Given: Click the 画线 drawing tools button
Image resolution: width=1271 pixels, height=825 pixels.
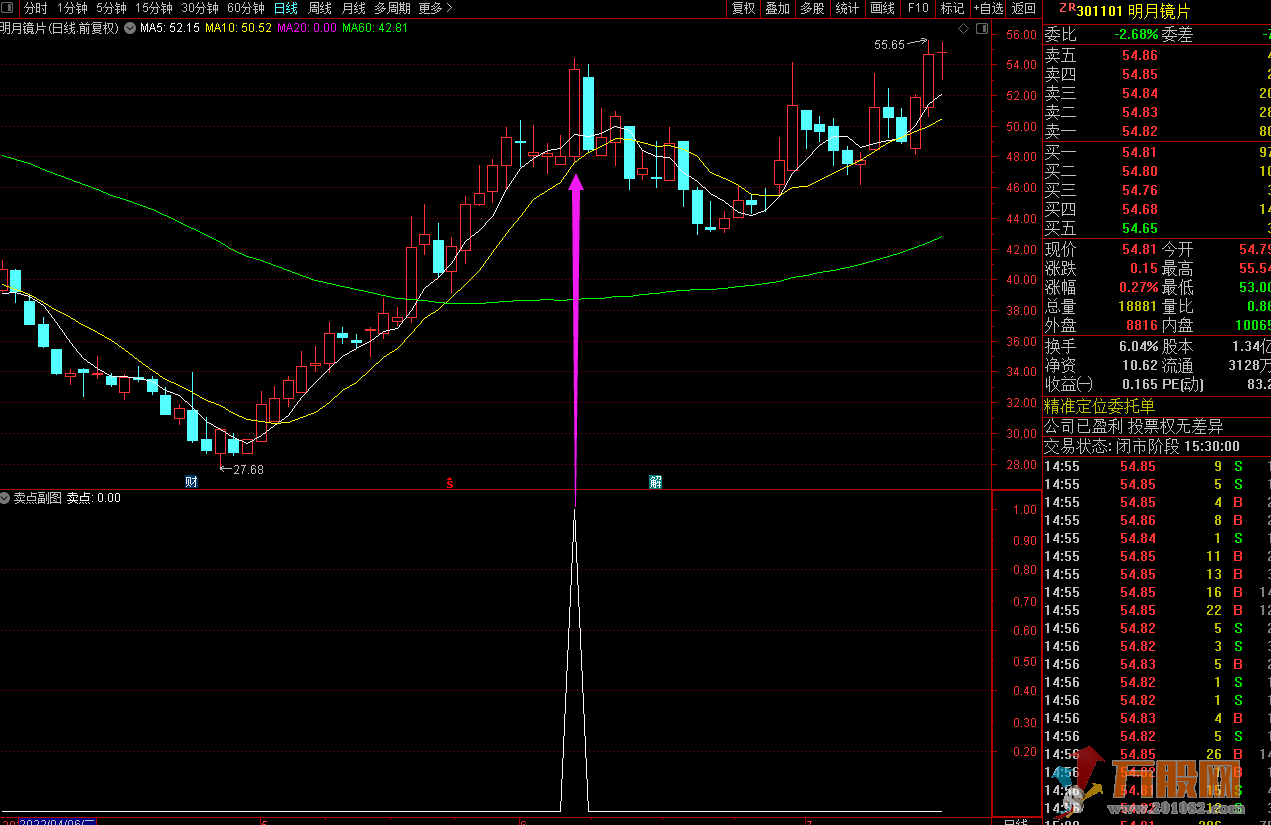Looking at the screenshot, I should (882, 8).
